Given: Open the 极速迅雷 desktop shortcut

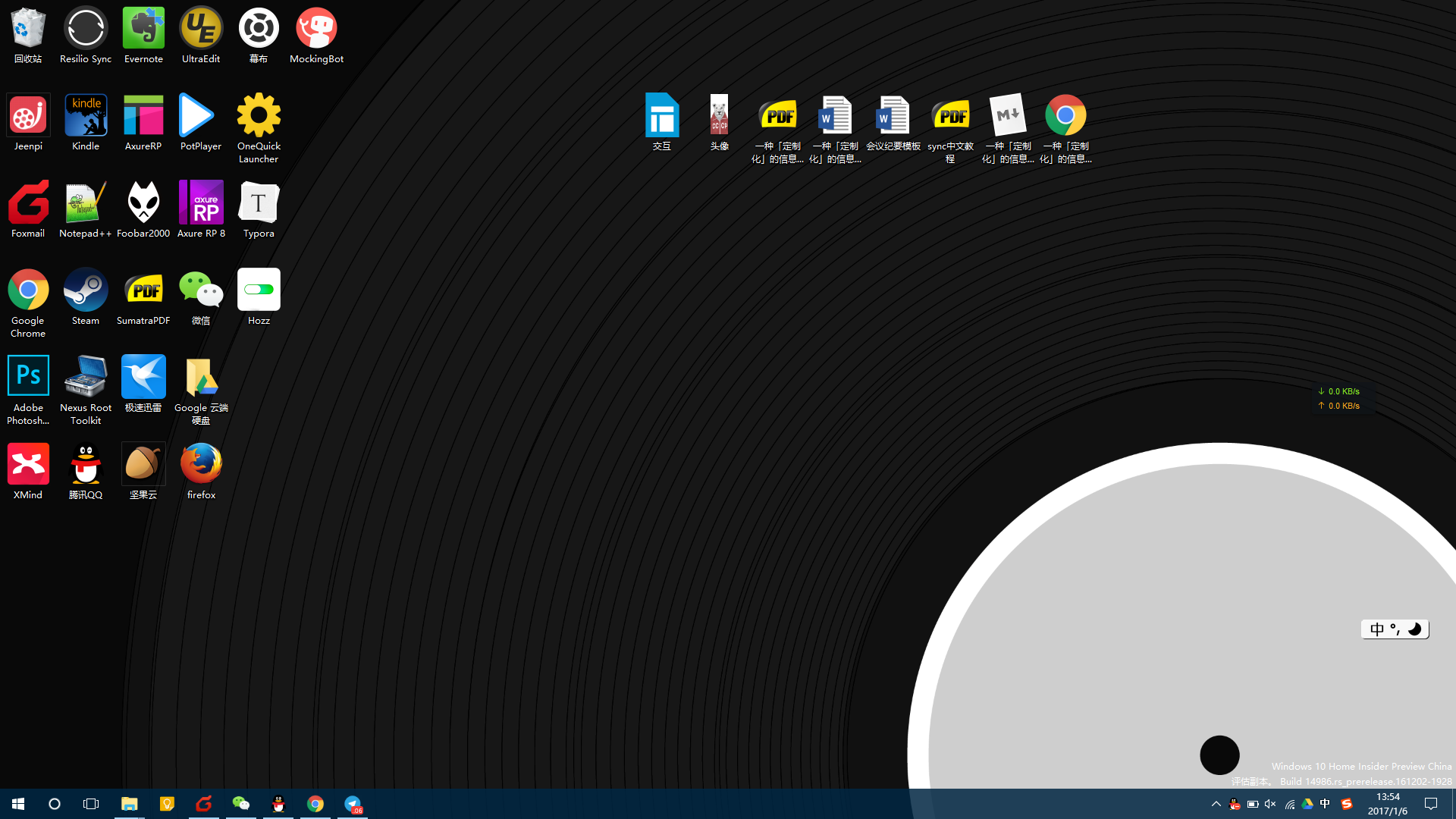Looking at the screenshot, I should click(x=143, y=384).
